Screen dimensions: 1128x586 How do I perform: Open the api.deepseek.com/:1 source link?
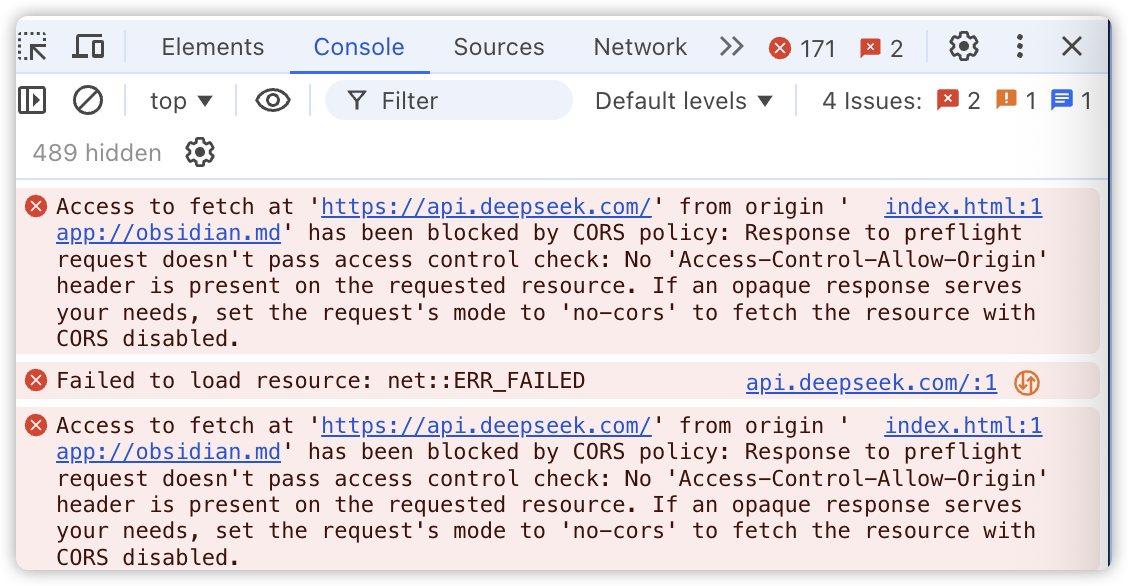(x=871, y=382)
